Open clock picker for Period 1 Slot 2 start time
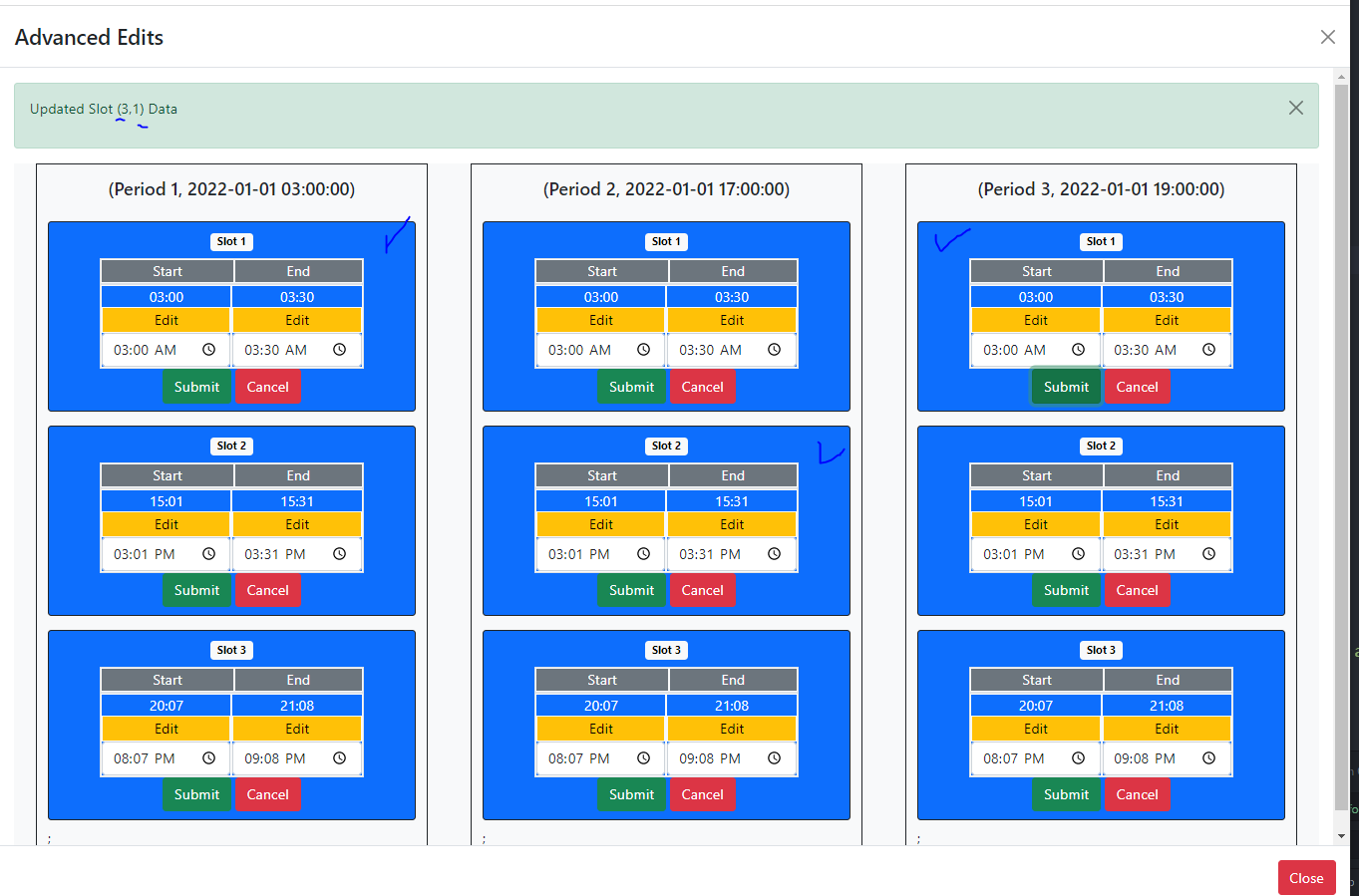 point(208,554)
